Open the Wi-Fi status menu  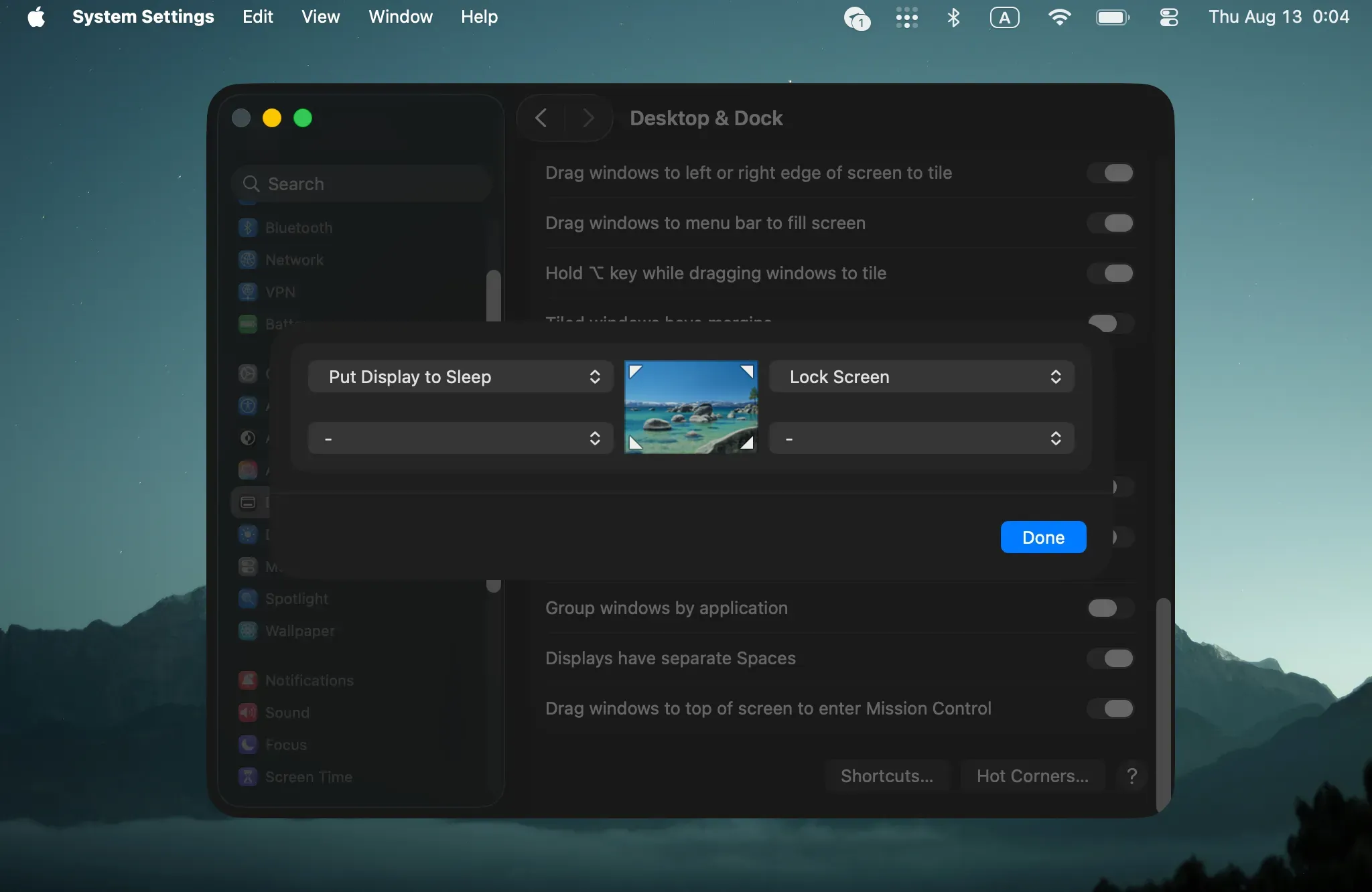(x=1059, y=17)
